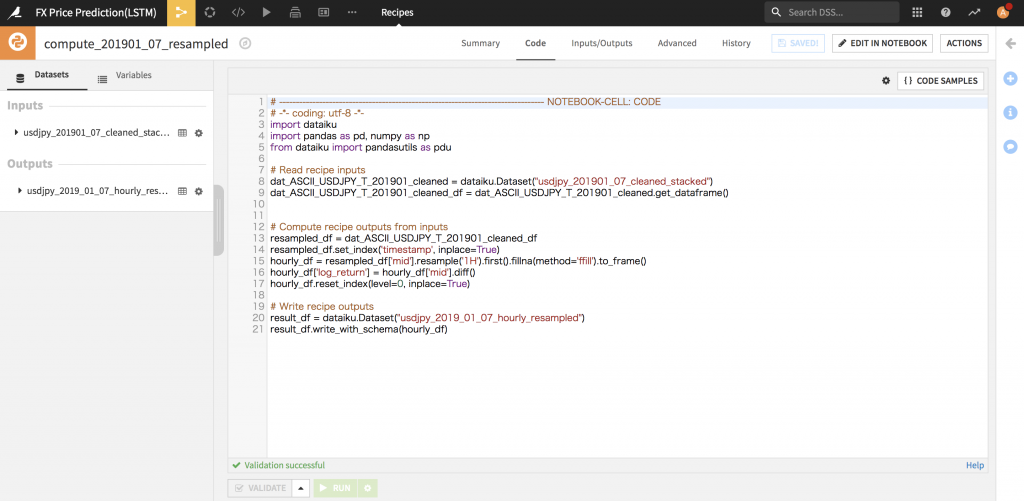Open code editor settings gear
The height and width of the screenshot is (501, 1024).
(x=886, y=81)
